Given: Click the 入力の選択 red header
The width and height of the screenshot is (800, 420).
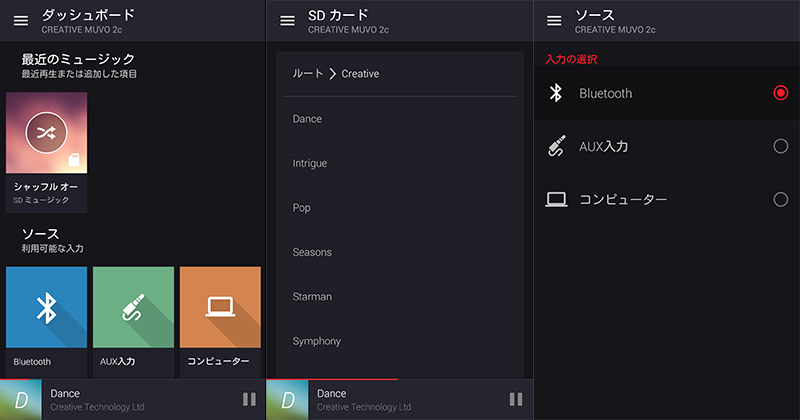Looking at the screenshot, I should (x=571, y=59).
